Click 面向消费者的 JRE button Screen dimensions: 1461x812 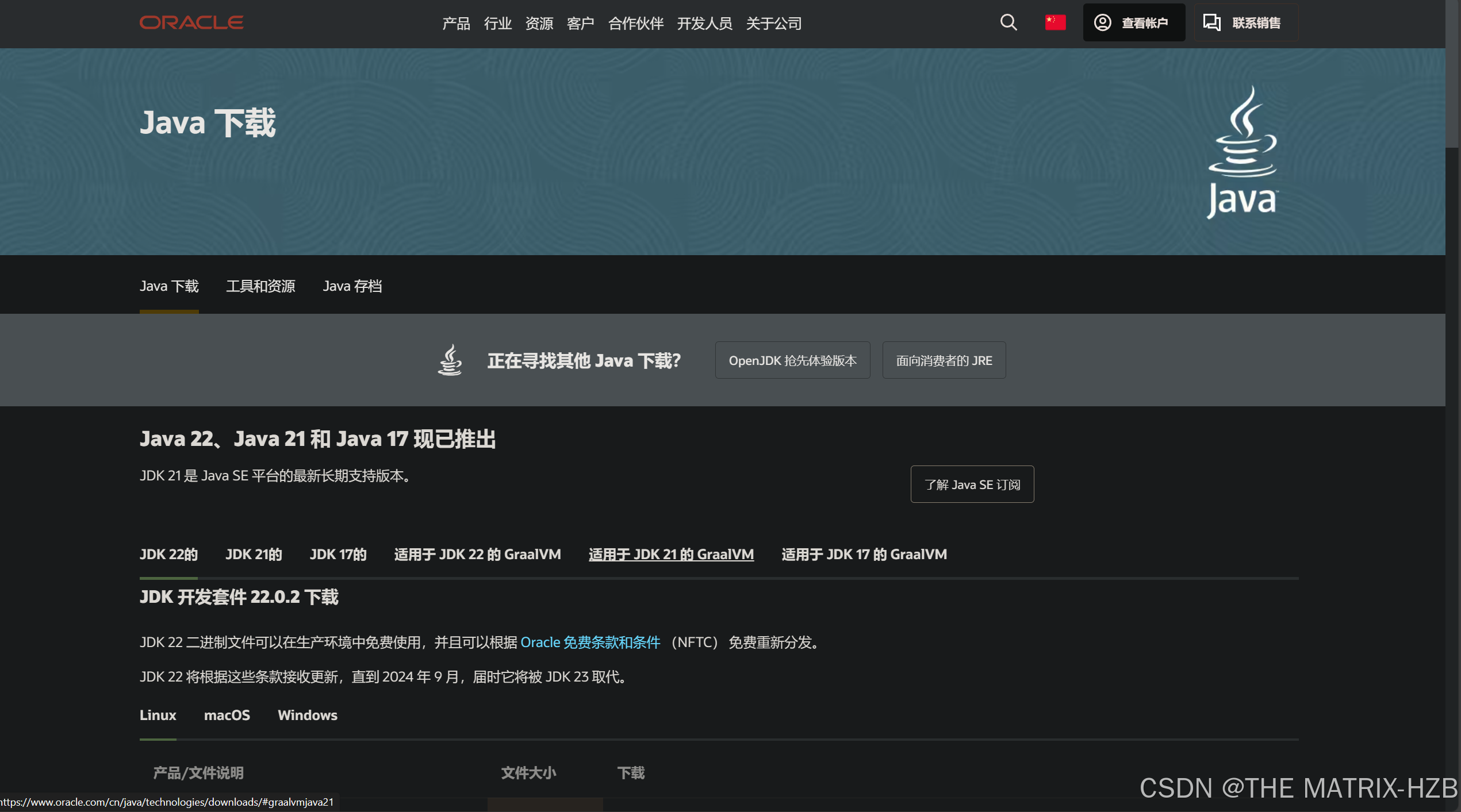click(x=944, y=360)
